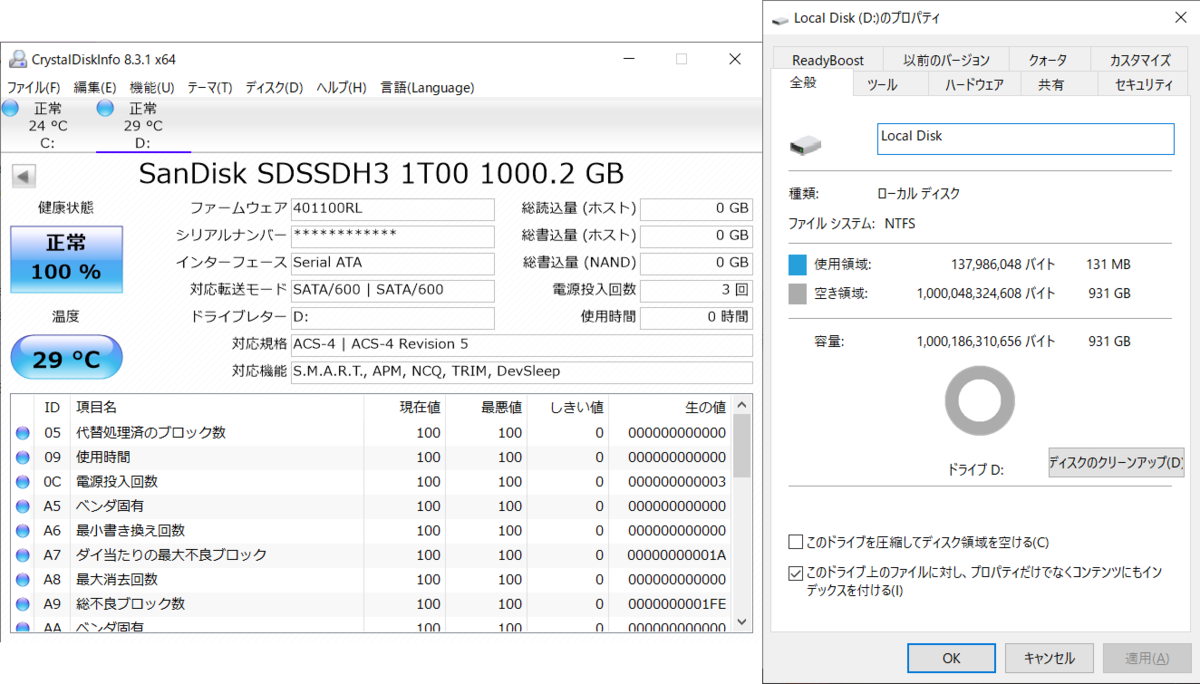The image size is (1200, 684).
Task: Click the キャンセル button
Action: click(x=1049, y=658)
